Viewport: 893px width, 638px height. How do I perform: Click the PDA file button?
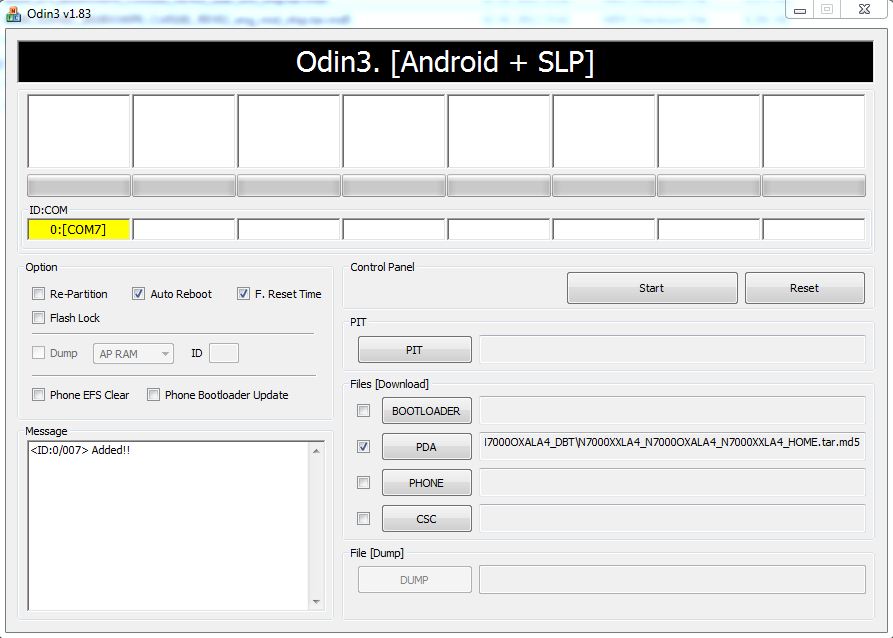(x=426, y=447)
